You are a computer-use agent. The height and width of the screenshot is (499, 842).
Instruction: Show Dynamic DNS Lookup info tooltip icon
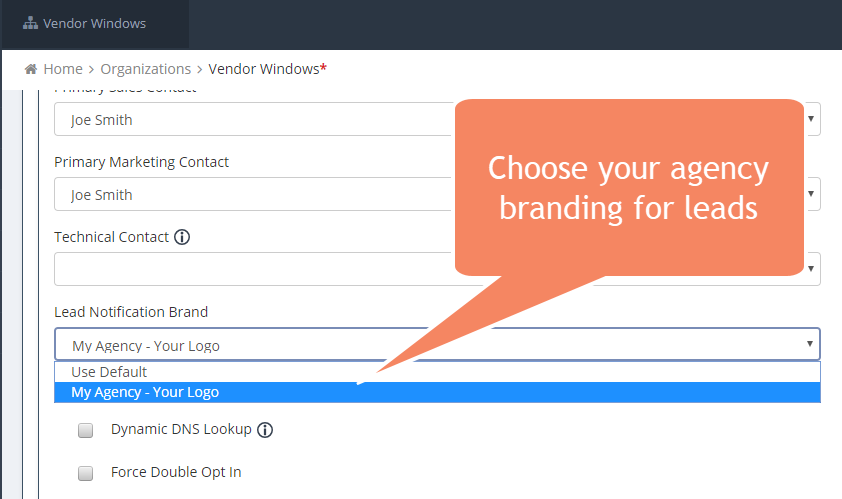click(x=265, y=430)
